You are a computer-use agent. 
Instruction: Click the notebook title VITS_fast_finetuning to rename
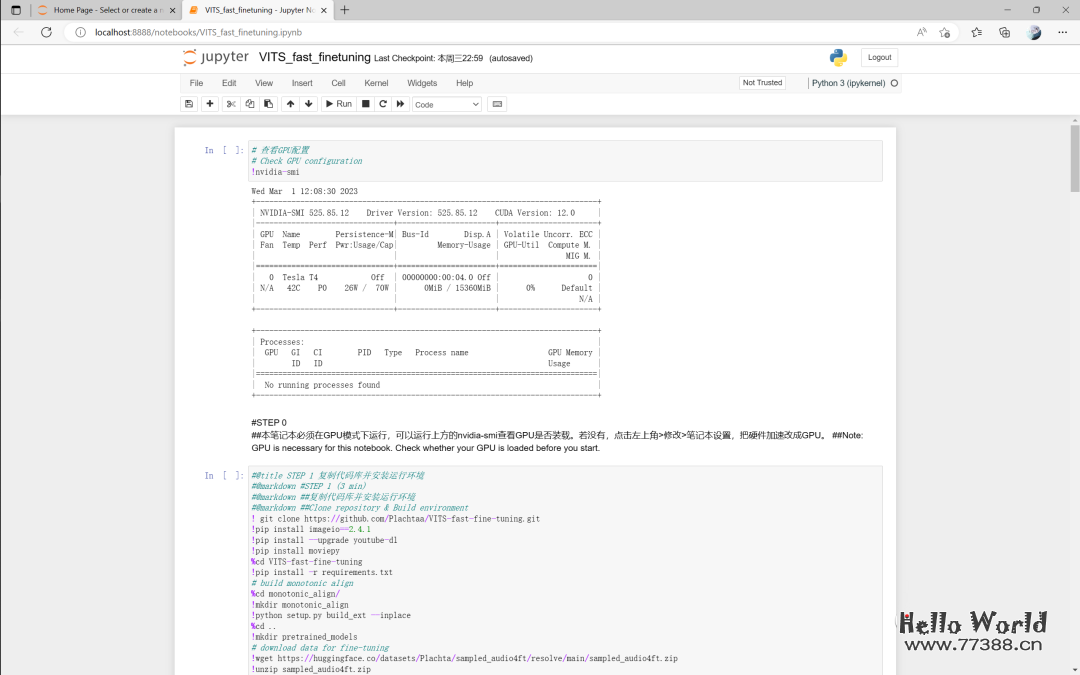[314, 58]
